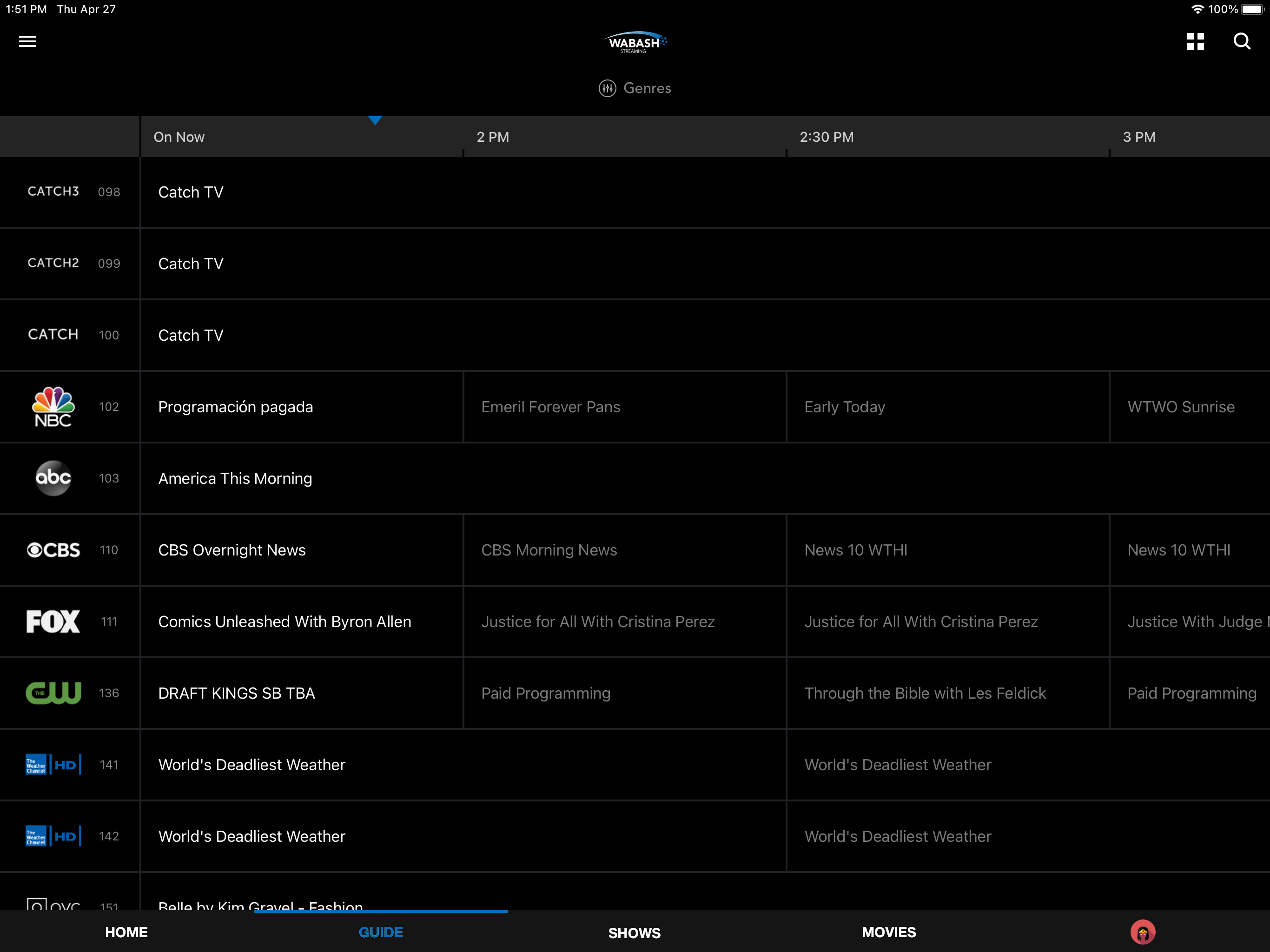Viewport: 1270px width, 952px height.
Task: Select the CBS channel logo
Action: click(53, 549)
